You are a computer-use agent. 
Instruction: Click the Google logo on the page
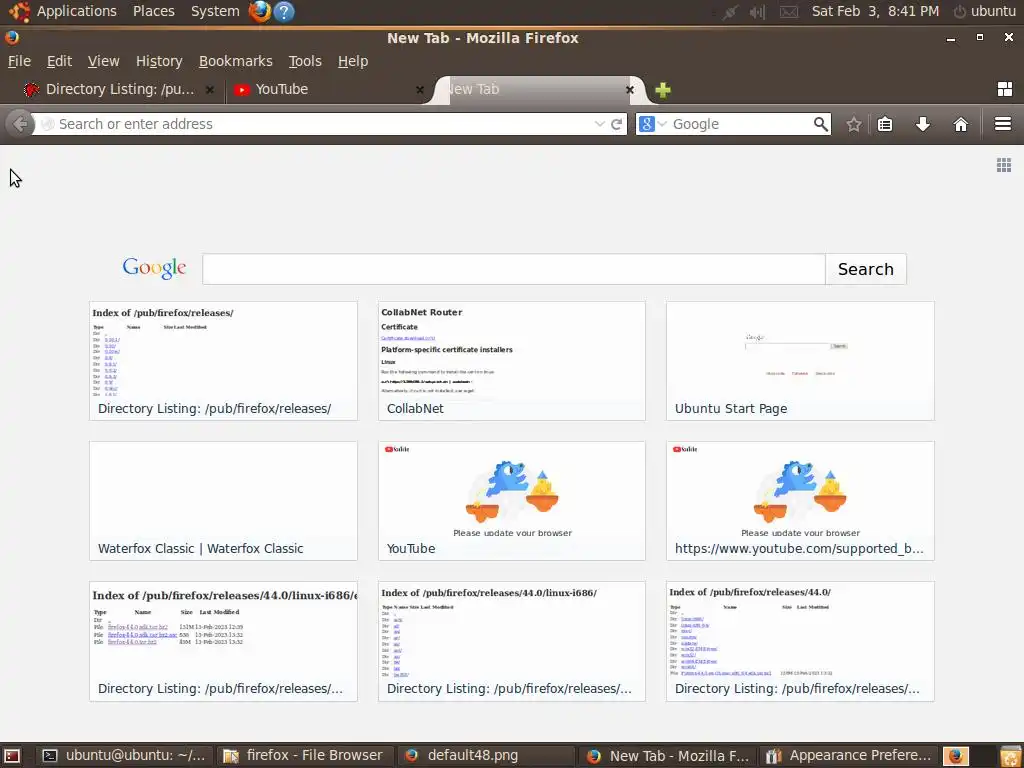(x=154, y=268)
